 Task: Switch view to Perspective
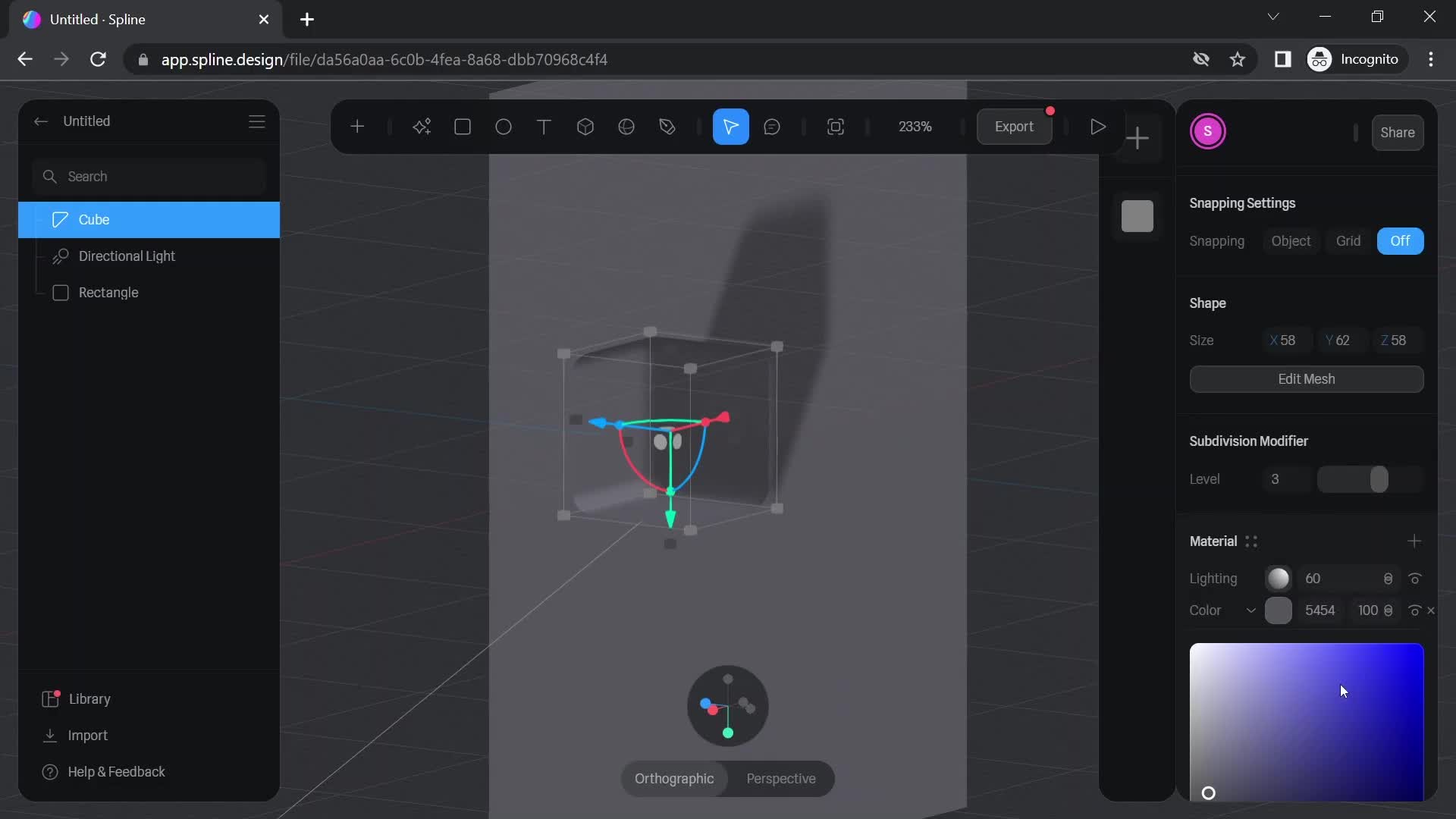pyautogui.click(x=781, y=779)
